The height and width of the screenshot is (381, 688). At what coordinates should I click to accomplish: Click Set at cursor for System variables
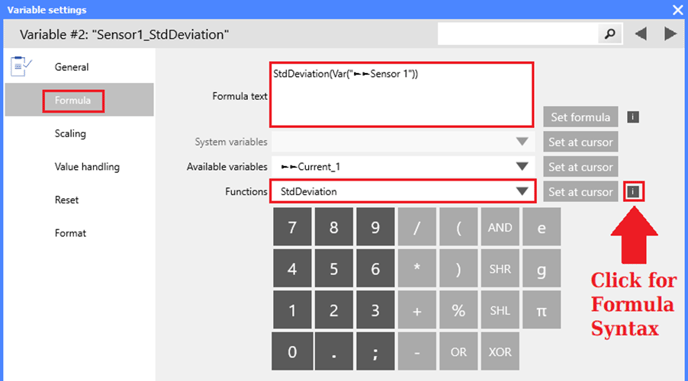[580, 142]
